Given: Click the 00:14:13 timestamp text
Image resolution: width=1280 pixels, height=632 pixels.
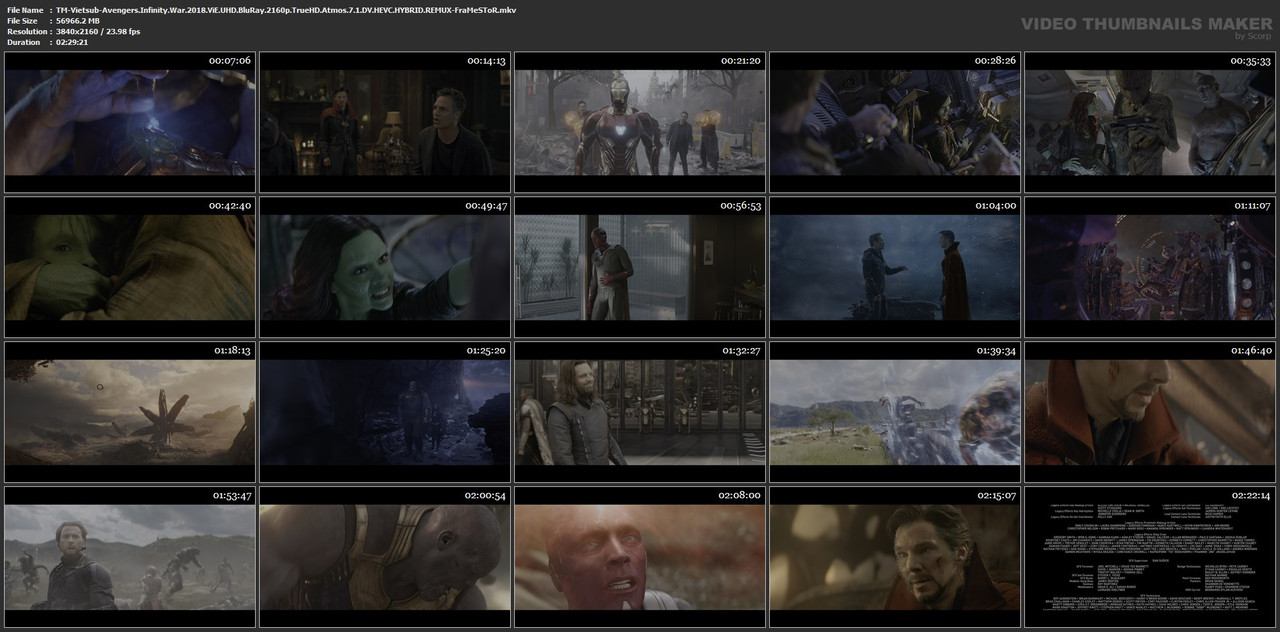Looking at the screenshot, I should (485, 61).
